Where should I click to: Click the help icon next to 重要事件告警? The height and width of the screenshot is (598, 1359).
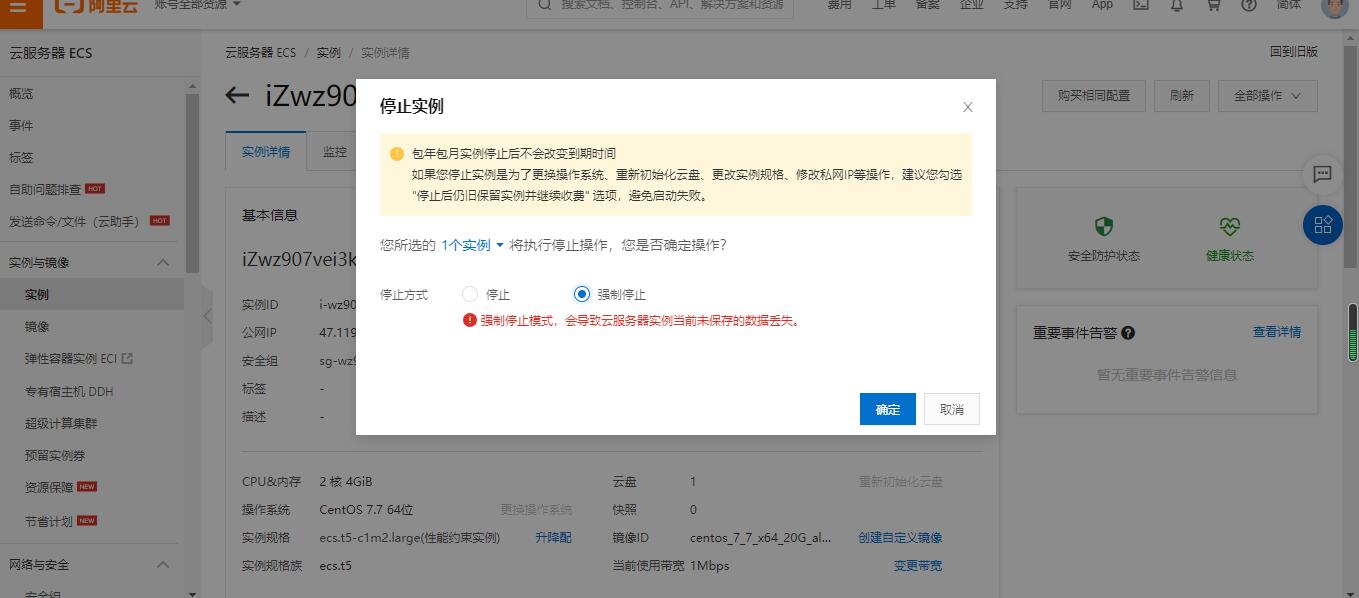pos(1128,333)
